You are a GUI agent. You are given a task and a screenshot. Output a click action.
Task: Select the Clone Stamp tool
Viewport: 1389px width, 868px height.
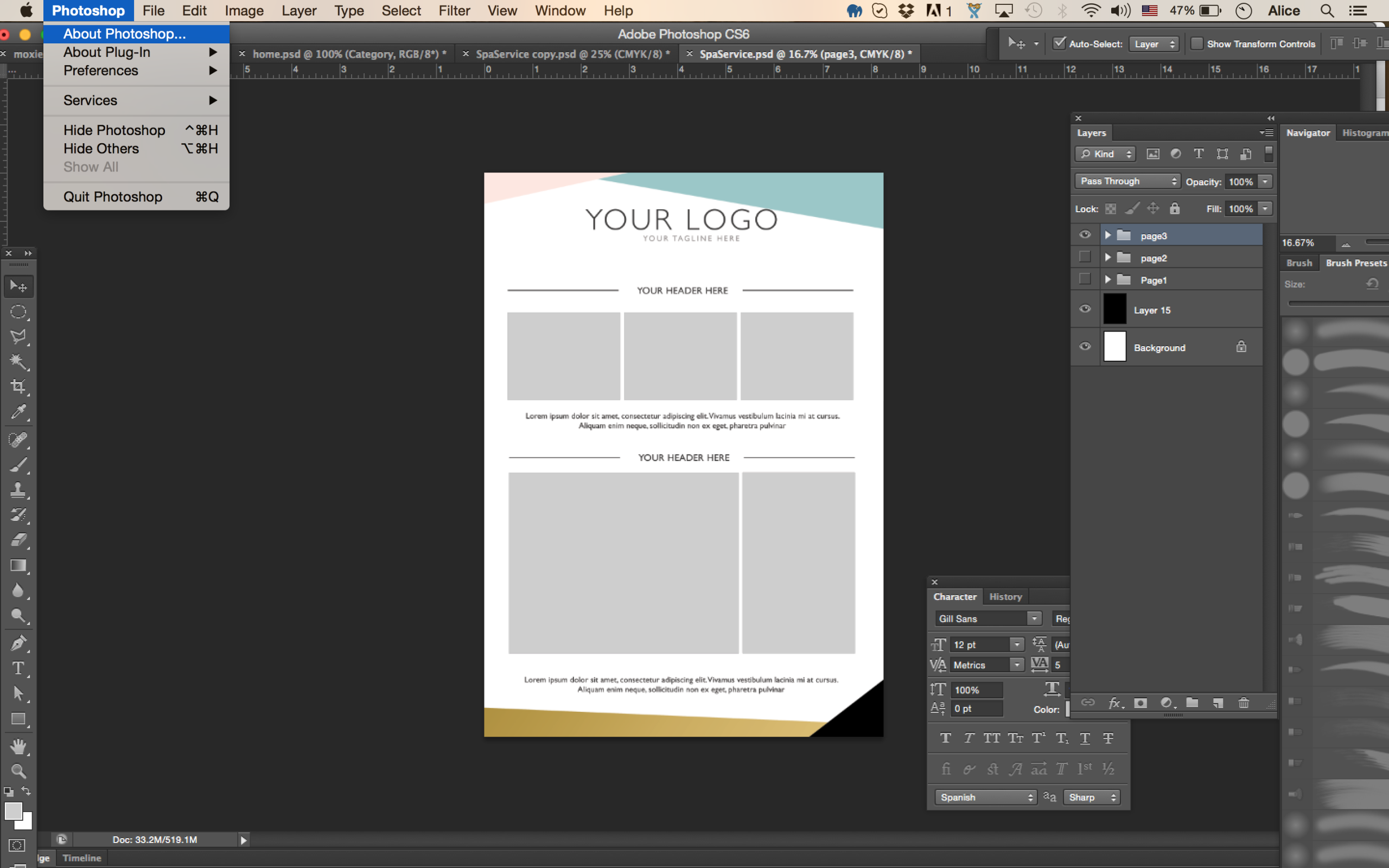click(x=18, y=490)
